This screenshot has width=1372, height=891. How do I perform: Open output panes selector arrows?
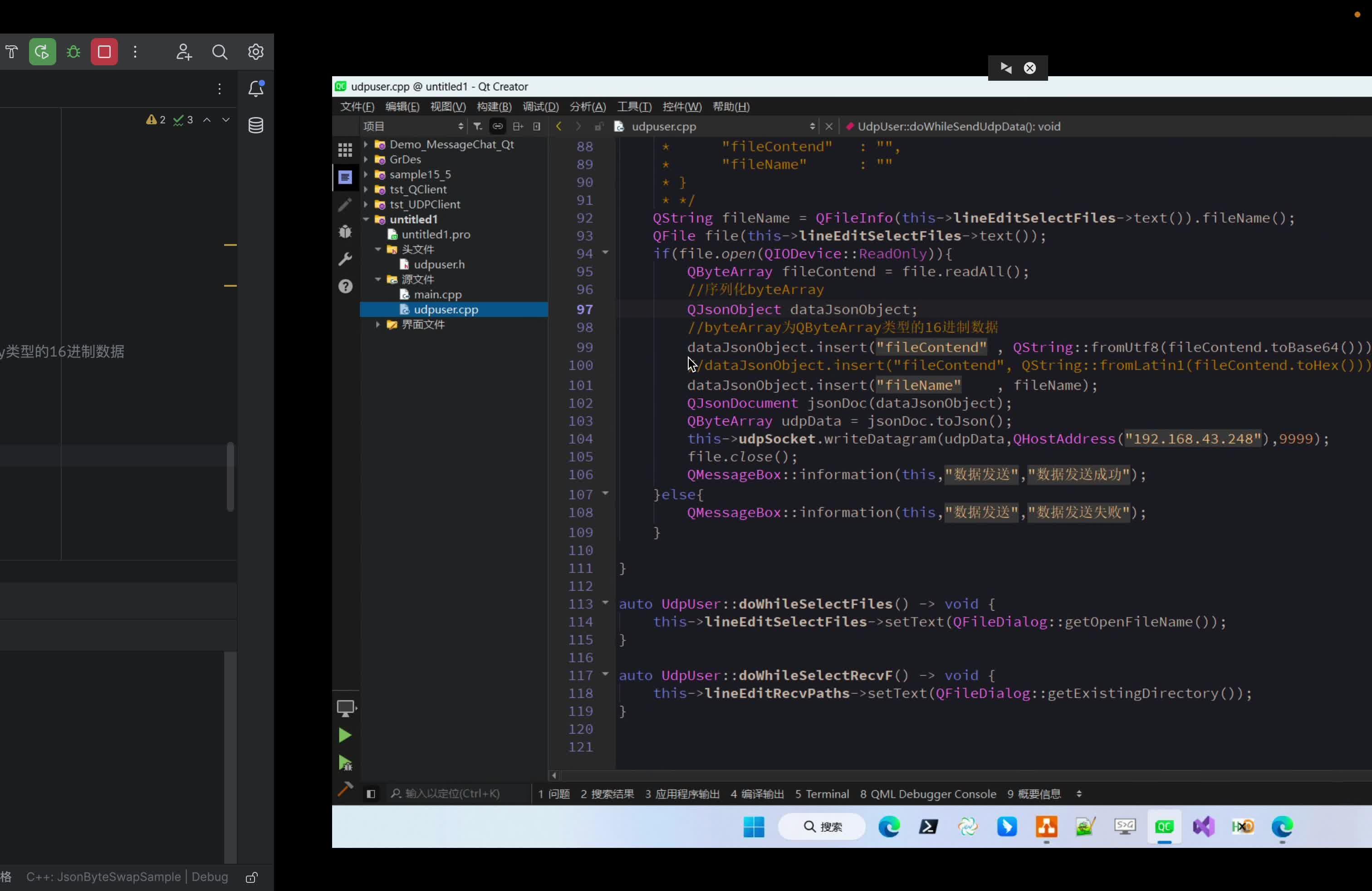[1078, 794]
